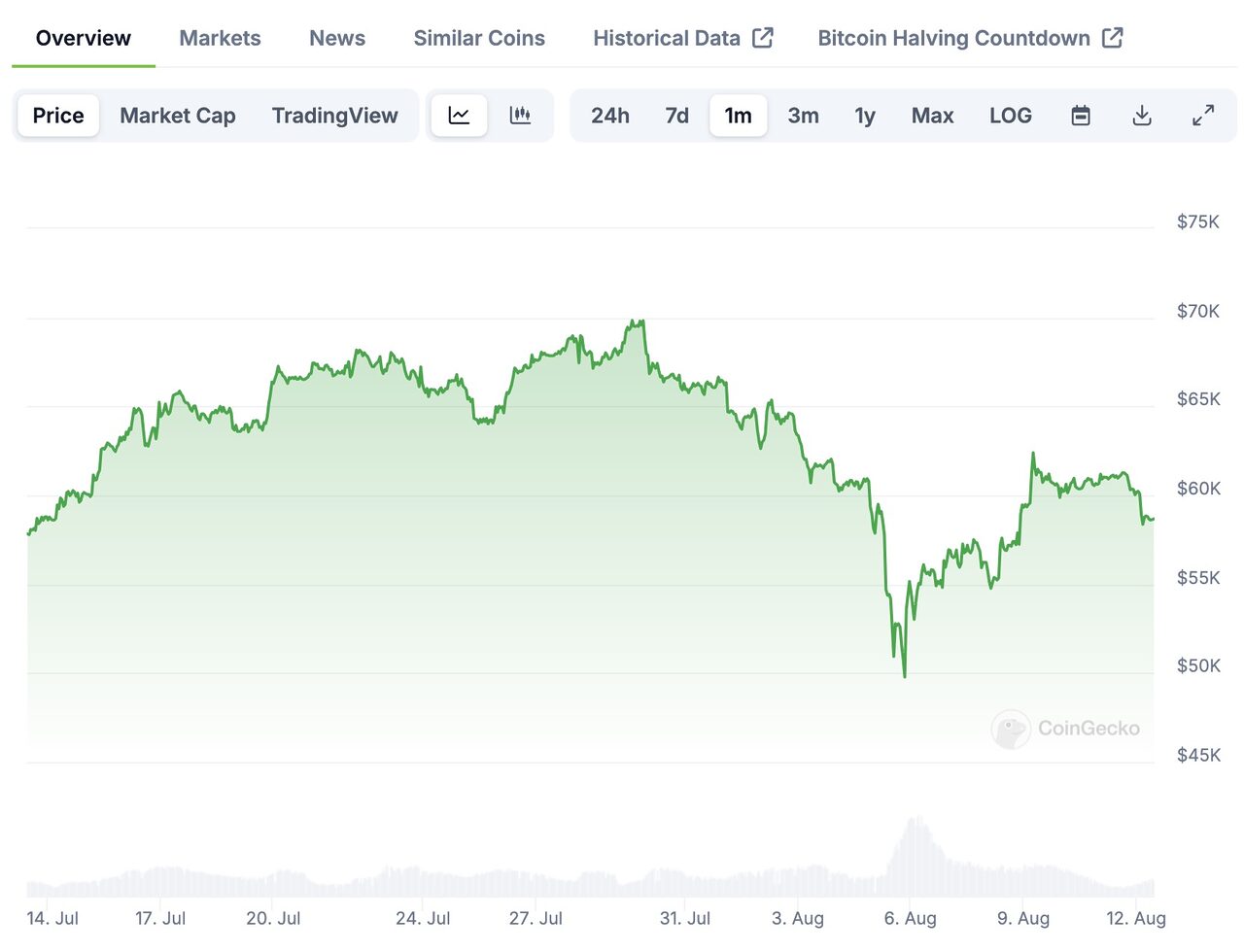Click the volume spike bar near 6. Aug
Screen dimensions: 1244x952
click(x=914, y=856)
